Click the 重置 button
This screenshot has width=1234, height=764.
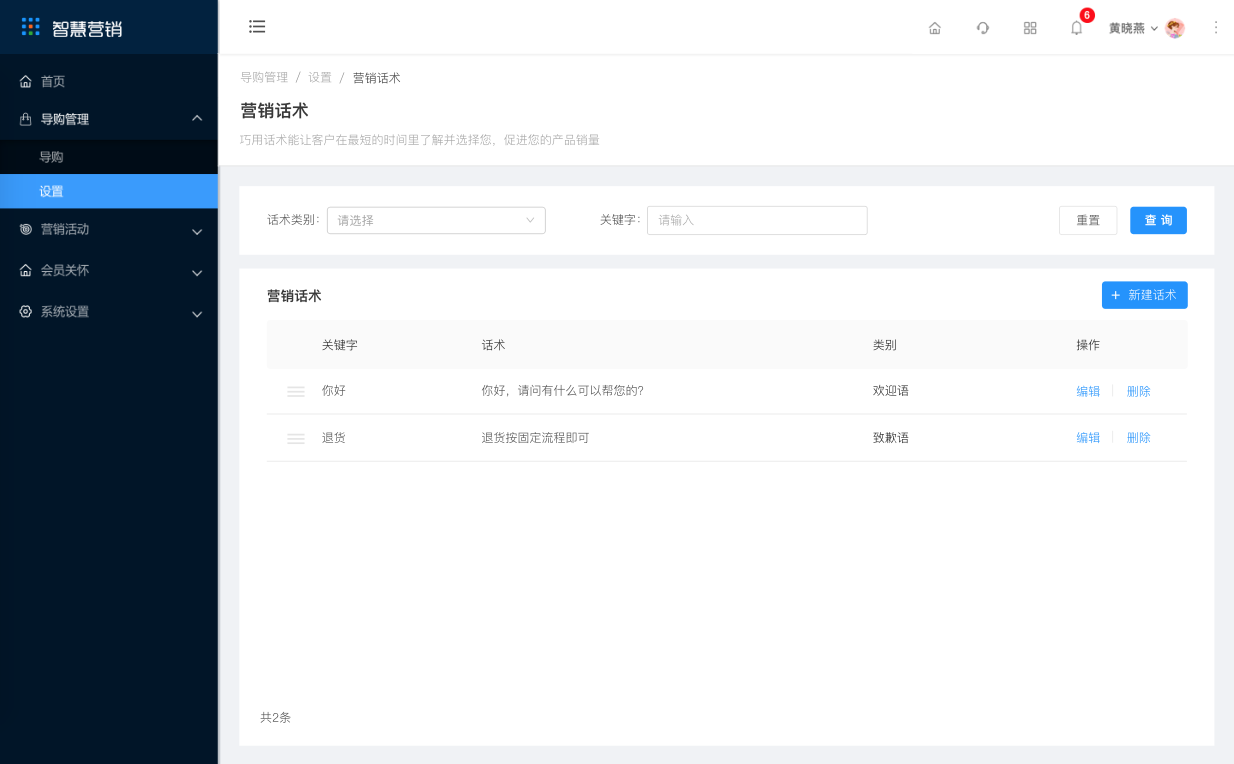1088,220
